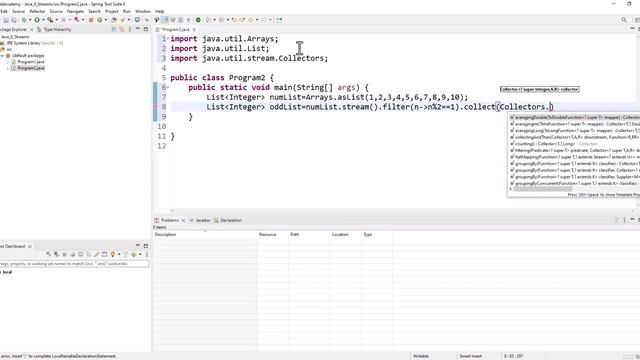Choose averagingLong completion suggestion
Image resolution: width=640 pixels, height=360 pixels.
(574, 131)
